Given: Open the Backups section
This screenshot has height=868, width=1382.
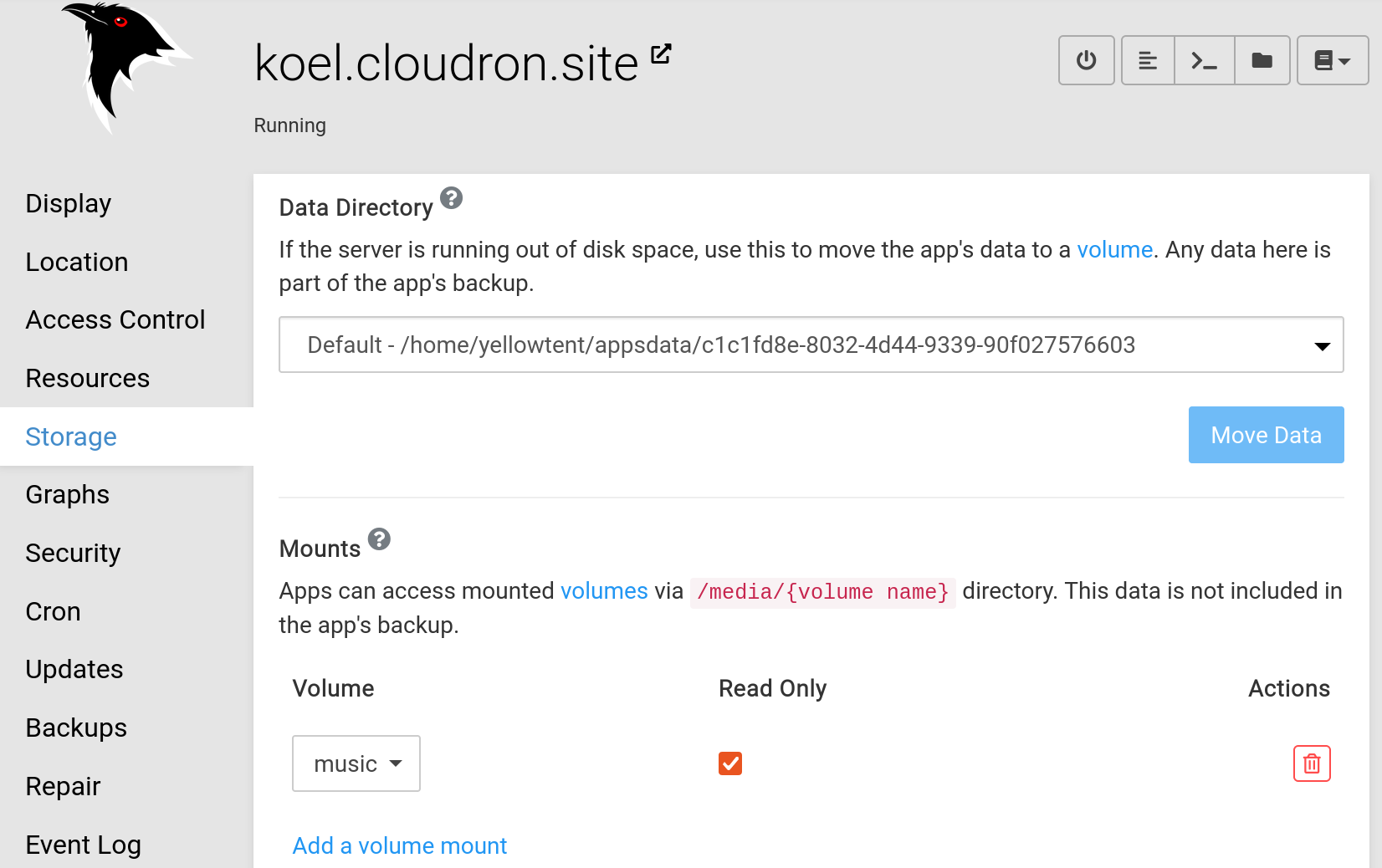Looking at the screenshot, I should (76, 728).
